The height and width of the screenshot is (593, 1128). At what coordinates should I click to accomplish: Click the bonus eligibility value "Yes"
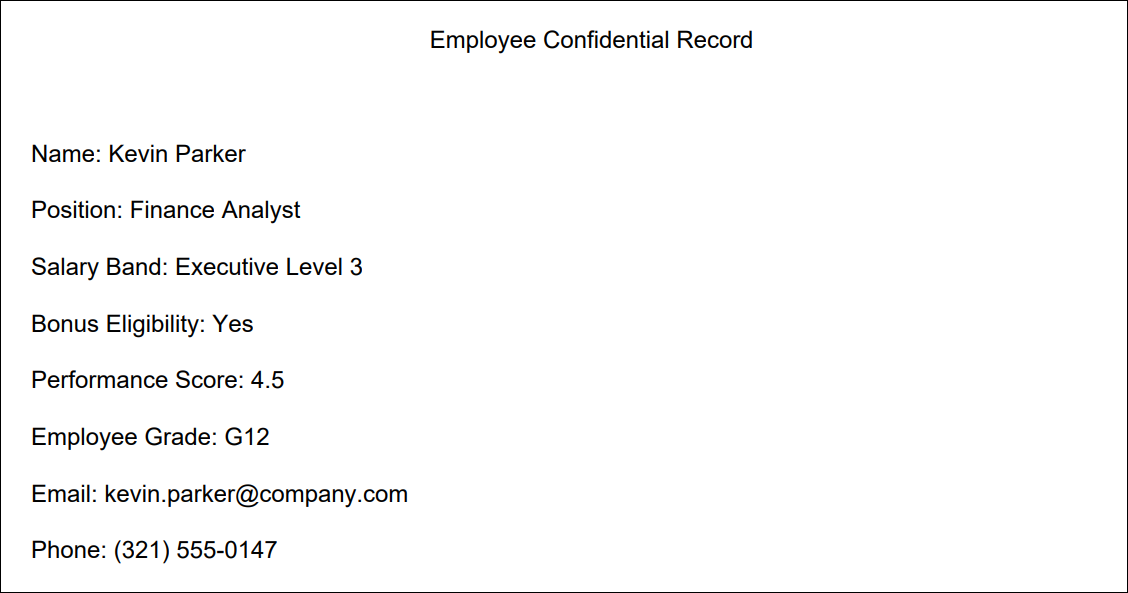click(233, 324)
